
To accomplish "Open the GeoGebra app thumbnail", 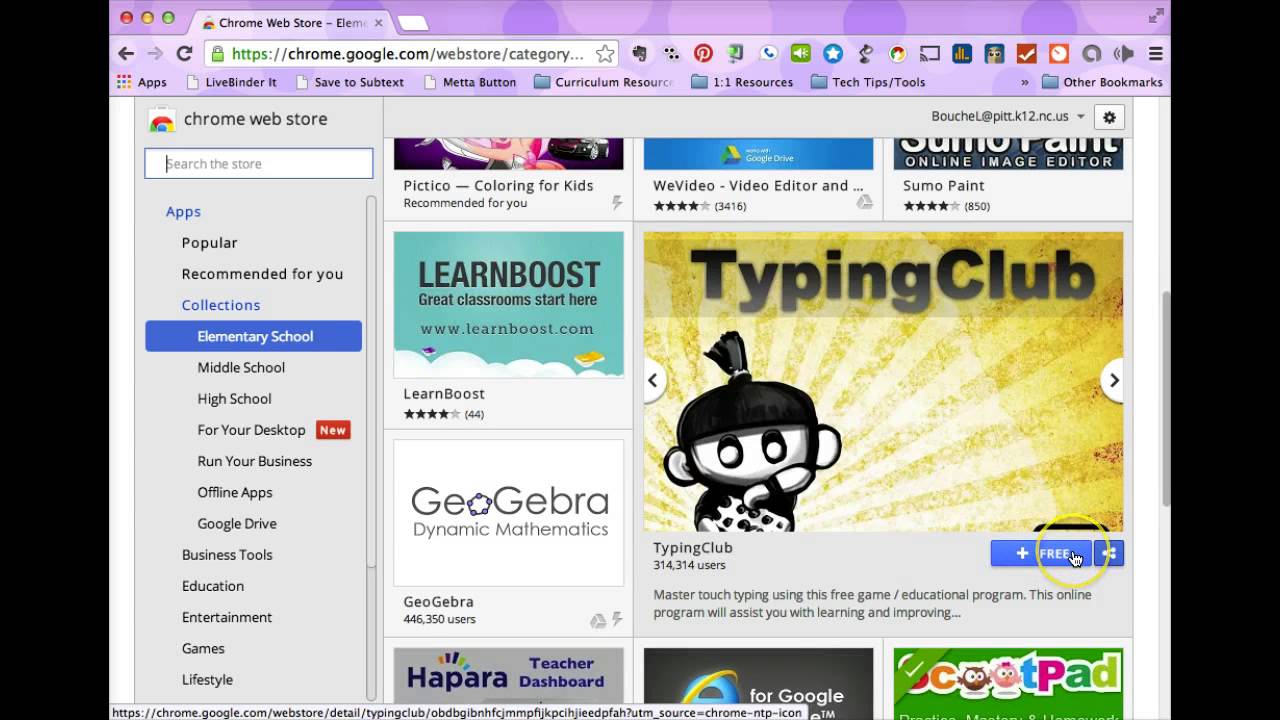I will (508, 513).
